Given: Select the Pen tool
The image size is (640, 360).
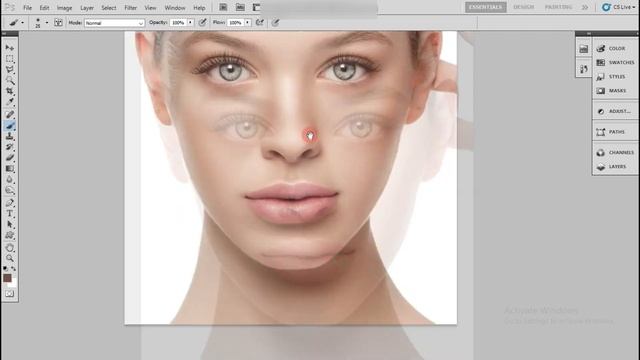Looking at the screenshot, I should click(x=10, y=203).
